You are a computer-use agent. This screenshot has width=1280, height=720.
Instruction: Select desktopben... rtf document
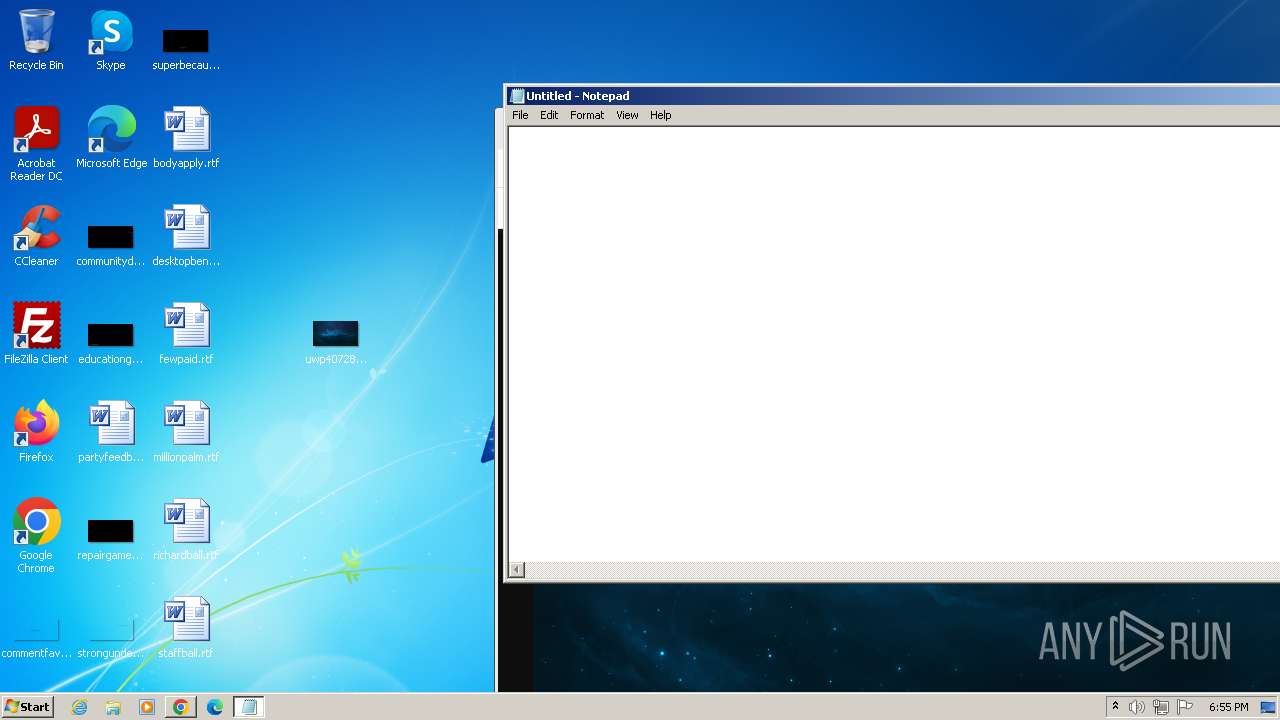186,236
